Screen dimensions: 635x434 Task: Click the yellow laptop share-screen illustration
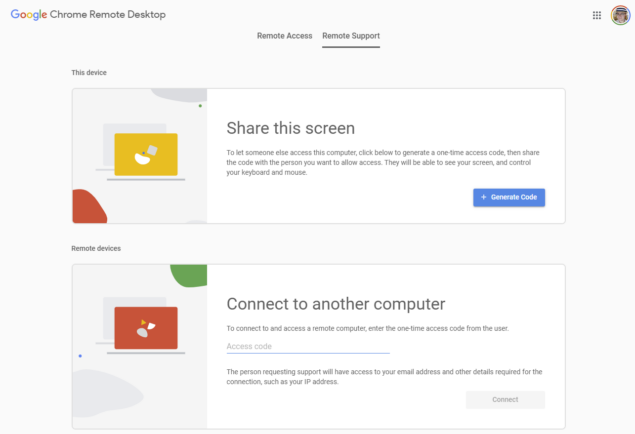coord(141,154)
